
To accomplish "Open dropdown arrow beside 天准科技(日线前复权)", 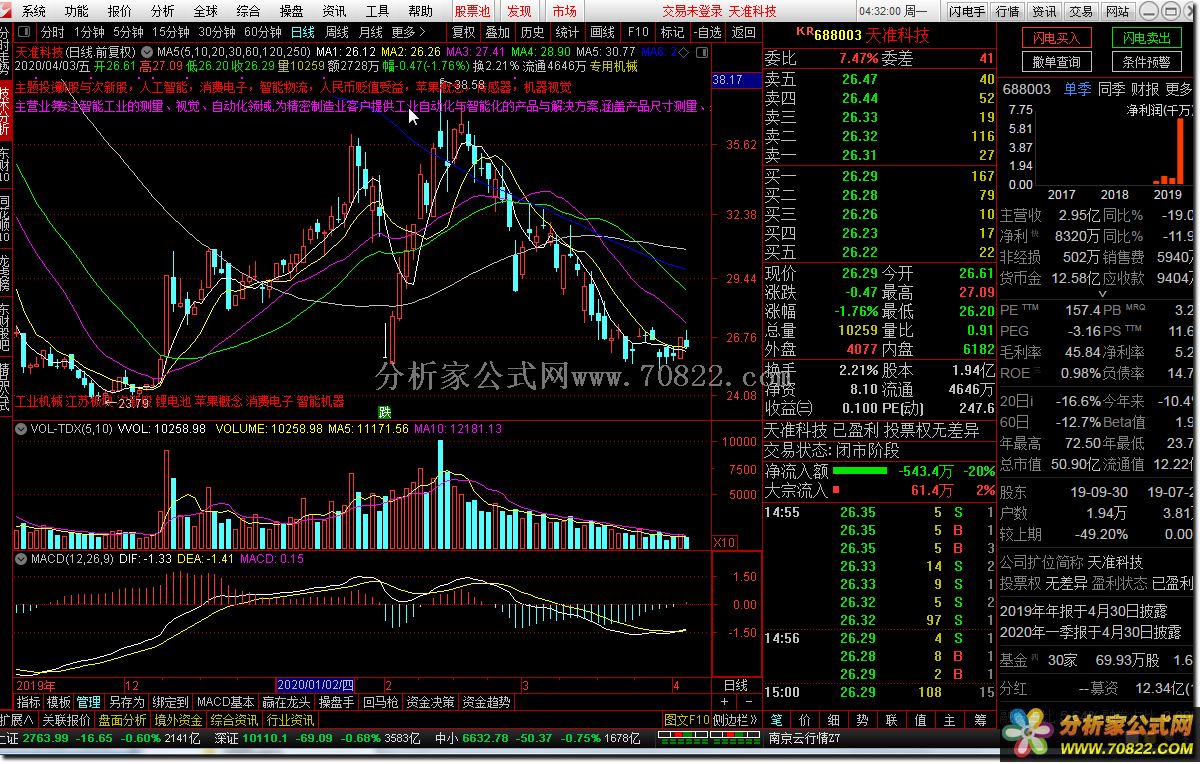I will (149, 51).
